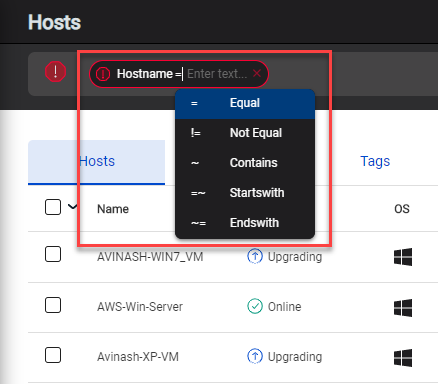Click Windows OS icon in Avinash-XP-VM row
This screenshot has height=384, width=438.
403,358
